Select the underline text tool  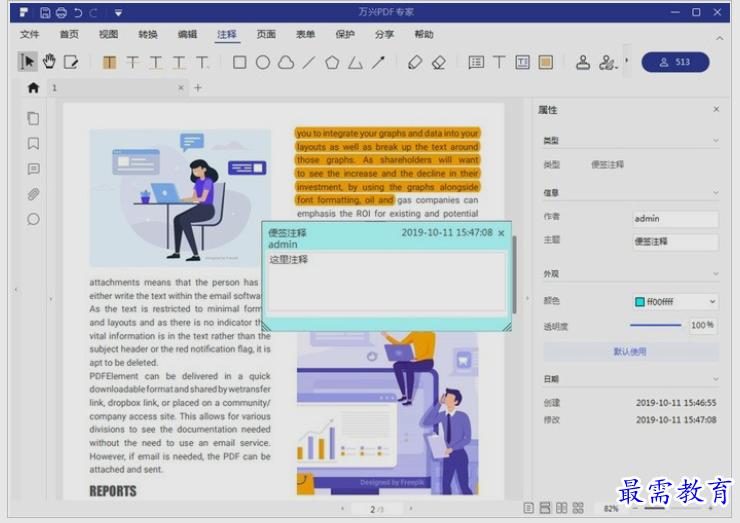[x=156, y=62]
